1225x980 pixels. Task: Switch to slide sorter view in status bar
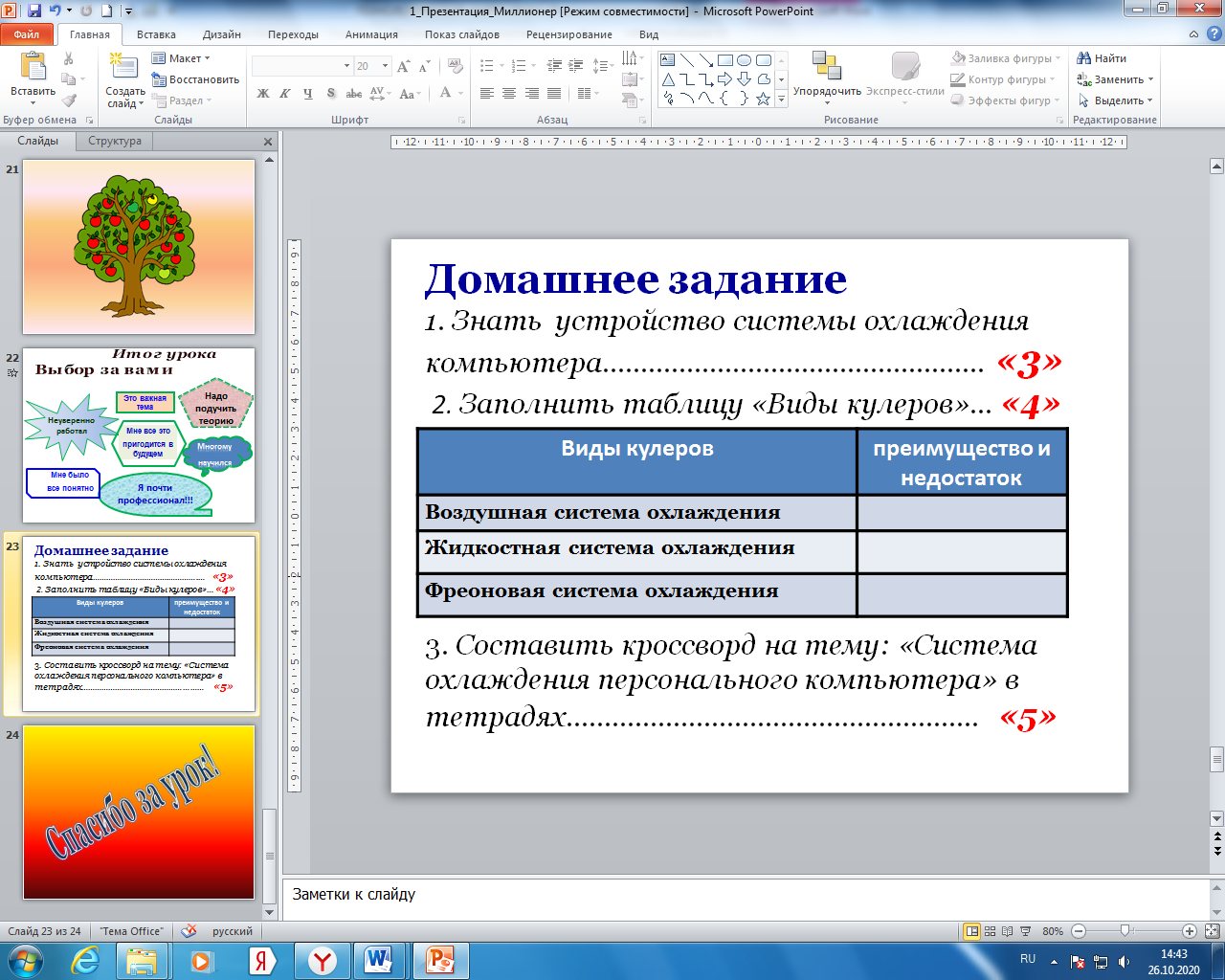tap(991, 931)
